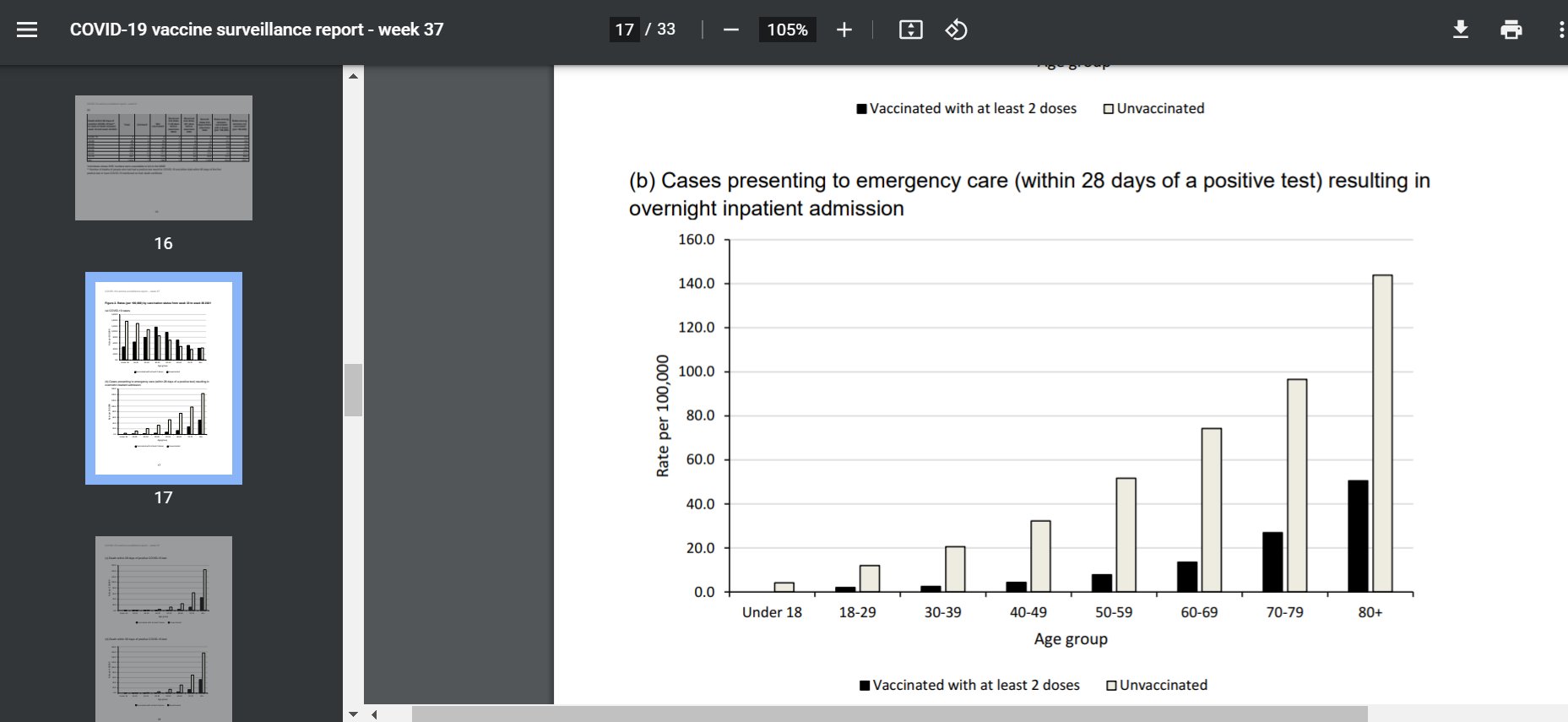Select the page 18 thumbnail below 17

(164, 629)
